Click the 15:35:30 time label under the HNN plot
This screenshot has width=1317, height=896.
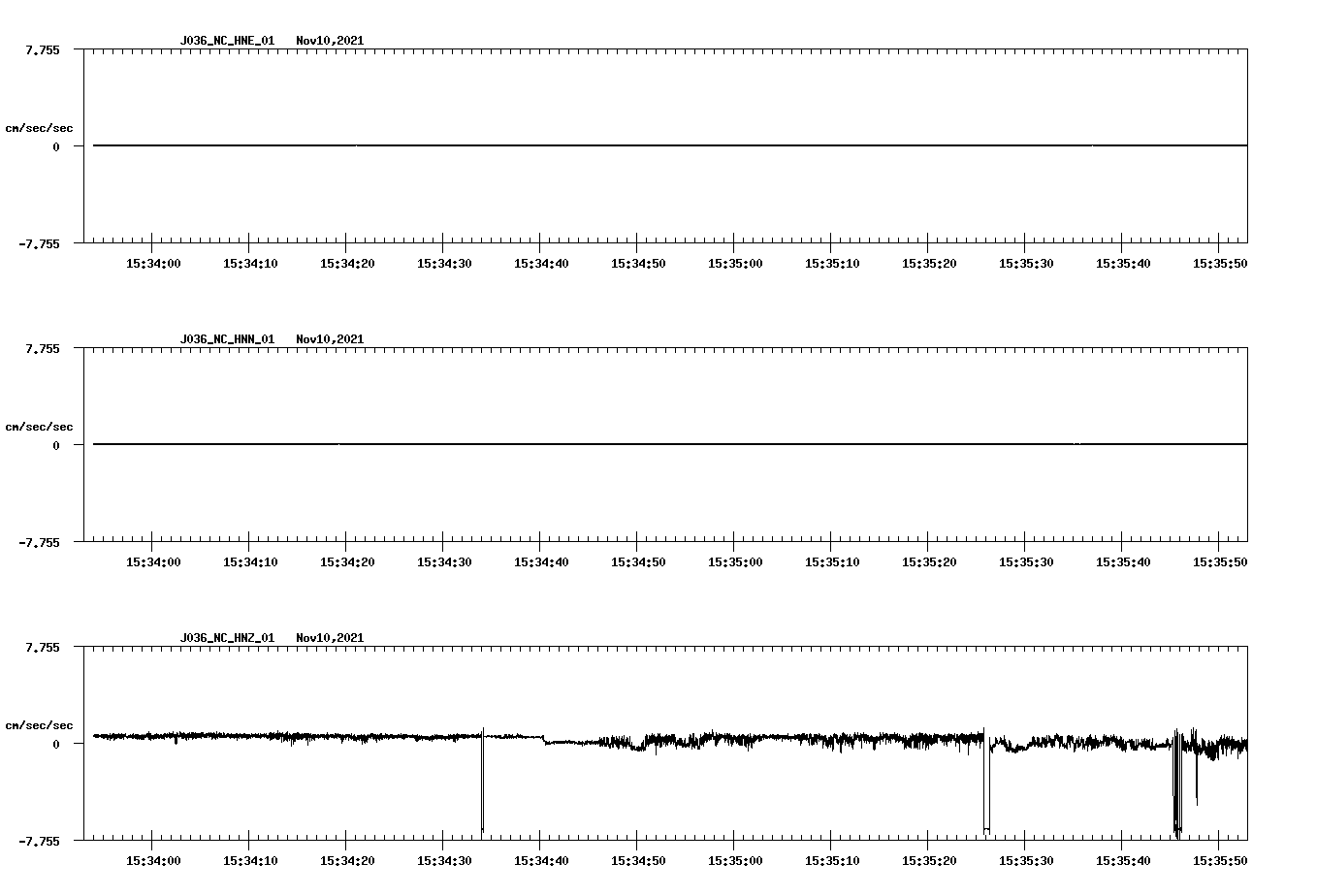pos(1026,561)
